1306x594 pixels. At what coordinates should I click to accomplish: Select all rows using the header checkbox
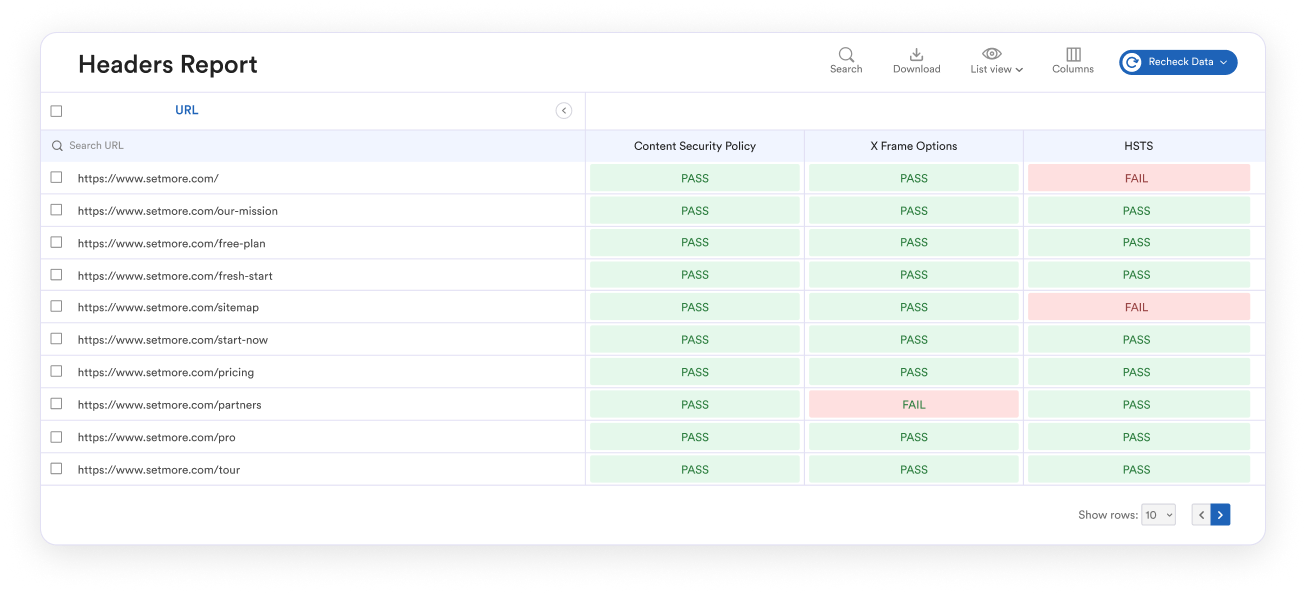point(57,110)
